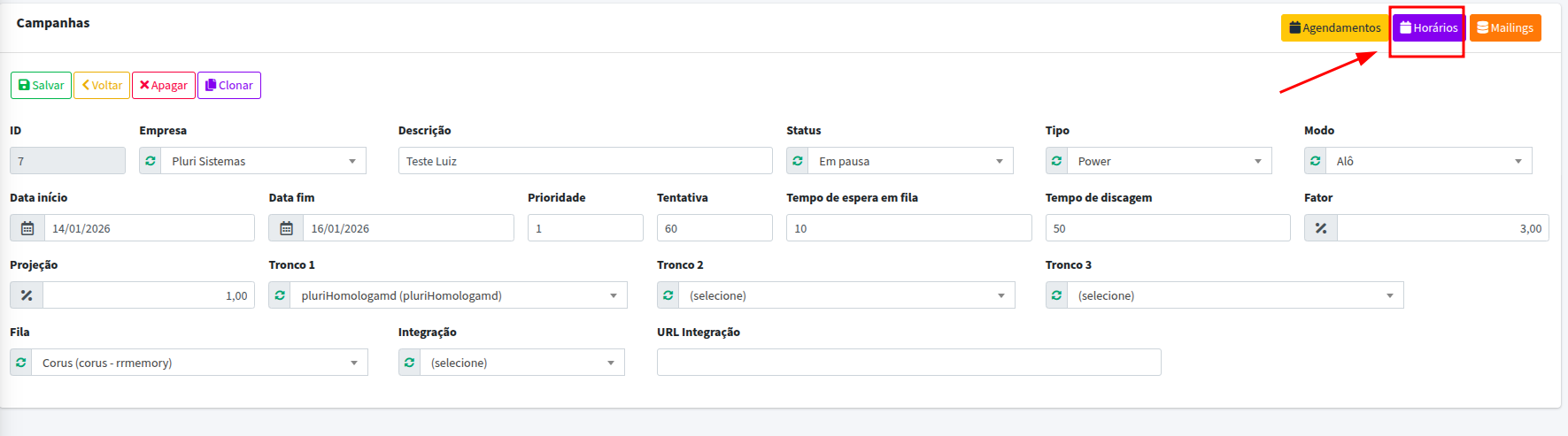
Task: Click the refresh icon next to Status
Action: point(798,161)
